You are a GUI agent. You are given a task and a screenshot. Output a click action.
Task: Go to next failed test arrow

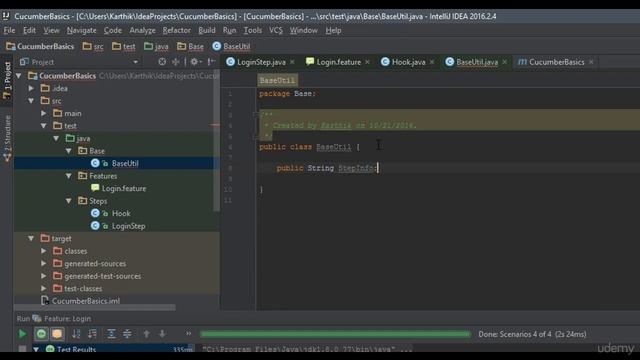point(162,334)
